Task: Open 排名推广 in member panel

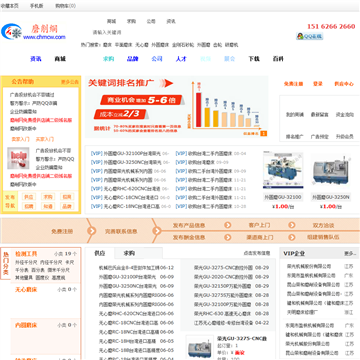Action: click(x=295, y=137)
